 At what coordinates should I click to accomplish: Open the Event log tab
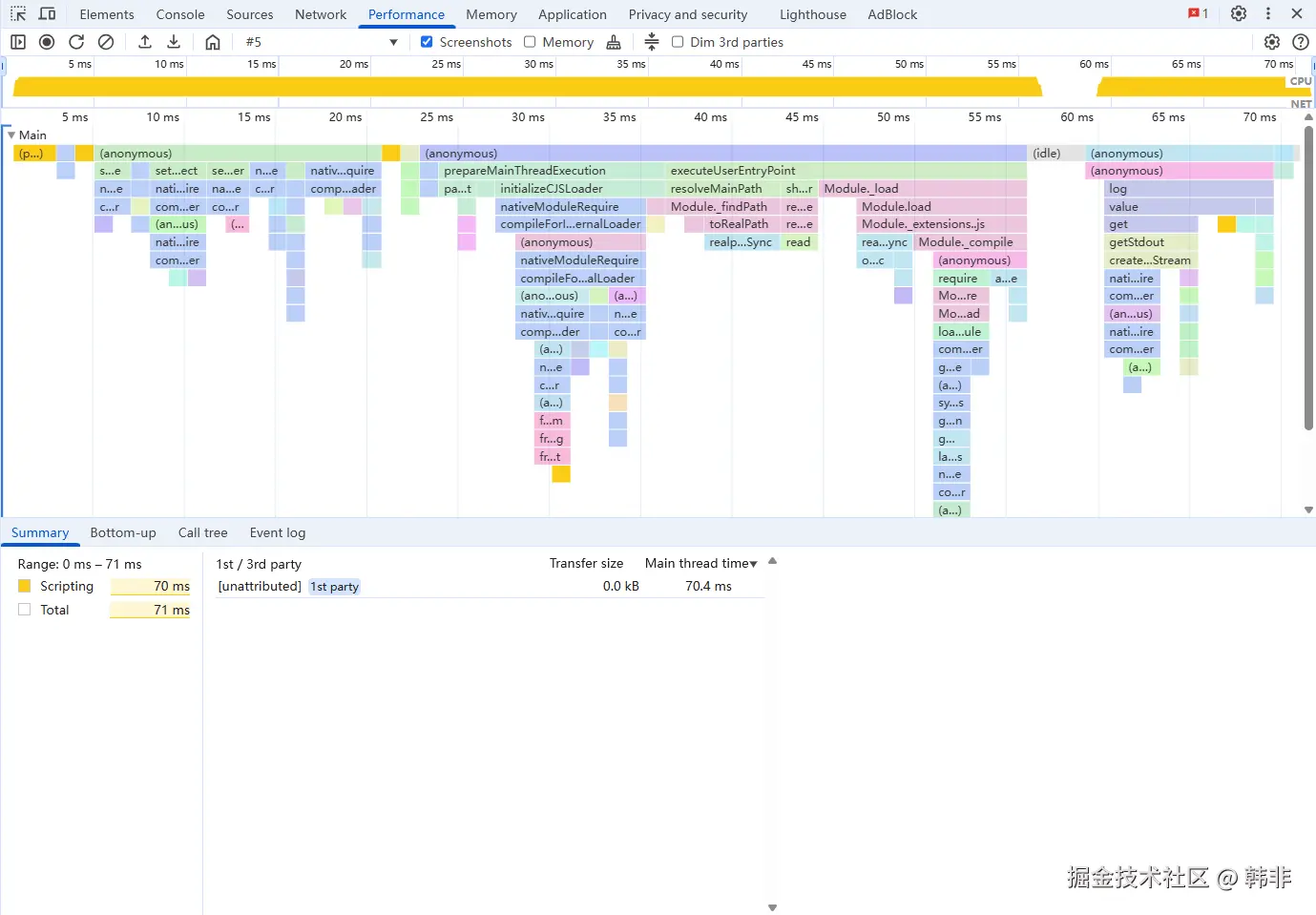pos(278,532)
